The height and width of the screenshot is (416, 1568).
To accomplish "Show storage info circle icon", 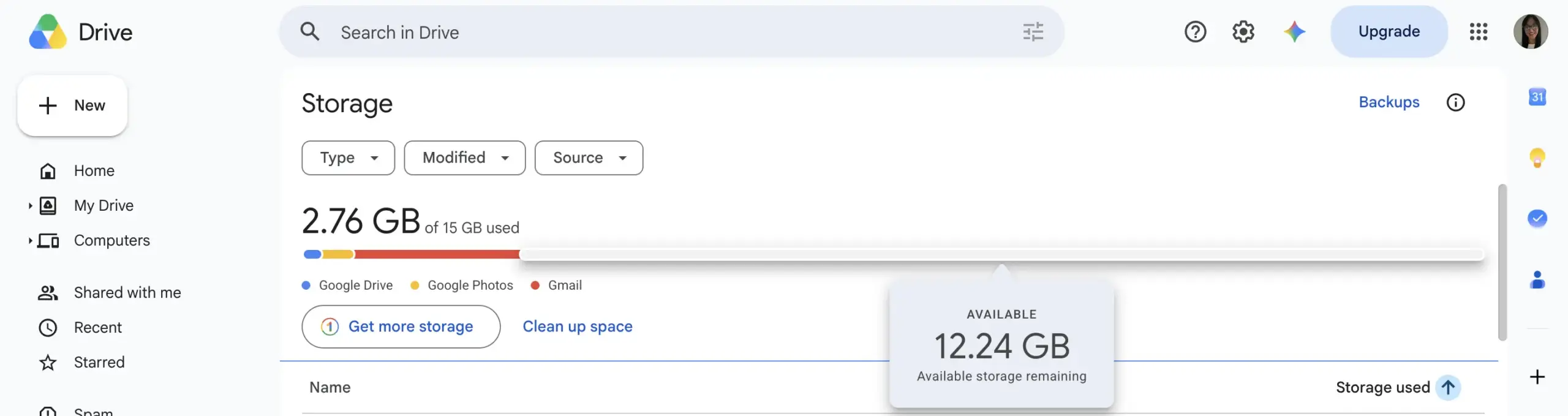I will tap(1456, 102).
